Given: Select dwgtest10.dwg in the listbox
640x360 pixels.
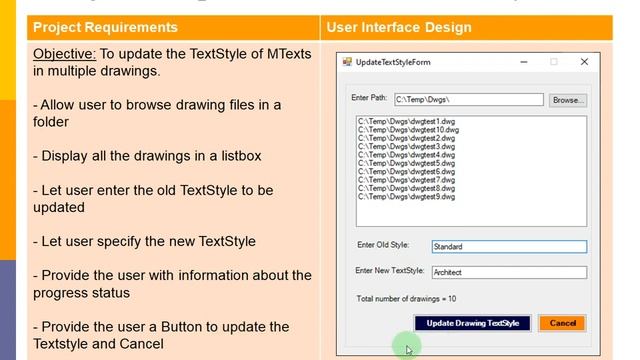Looking at the screenshot, I should click(408, 130).
